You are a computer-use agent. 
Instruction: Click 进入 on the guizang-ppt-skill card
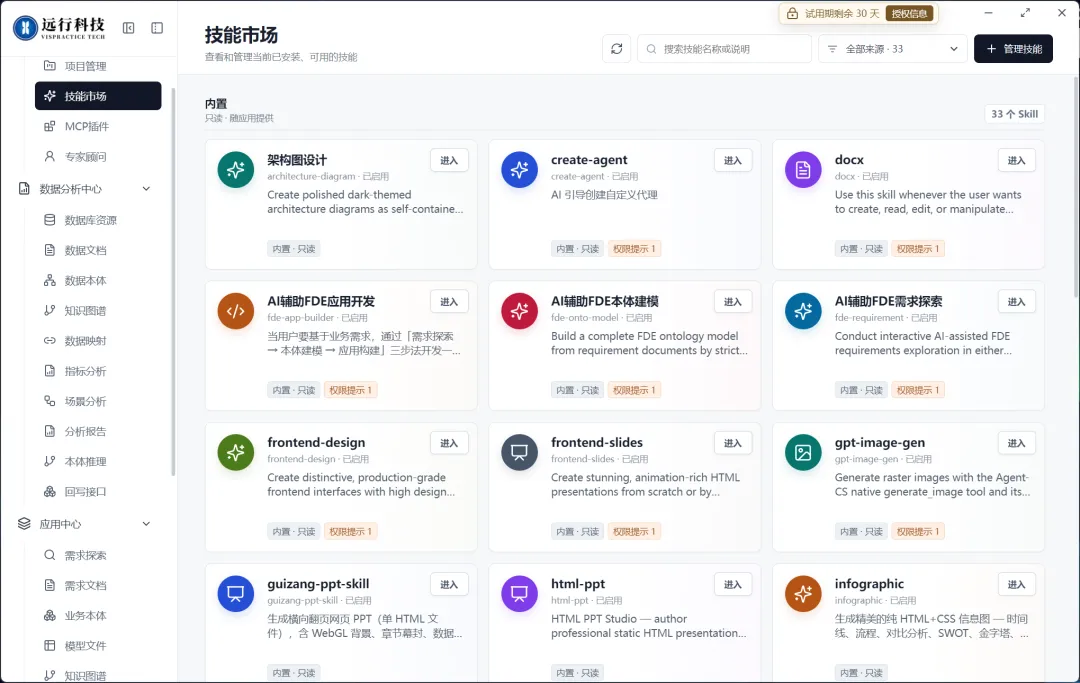point(449,585)
